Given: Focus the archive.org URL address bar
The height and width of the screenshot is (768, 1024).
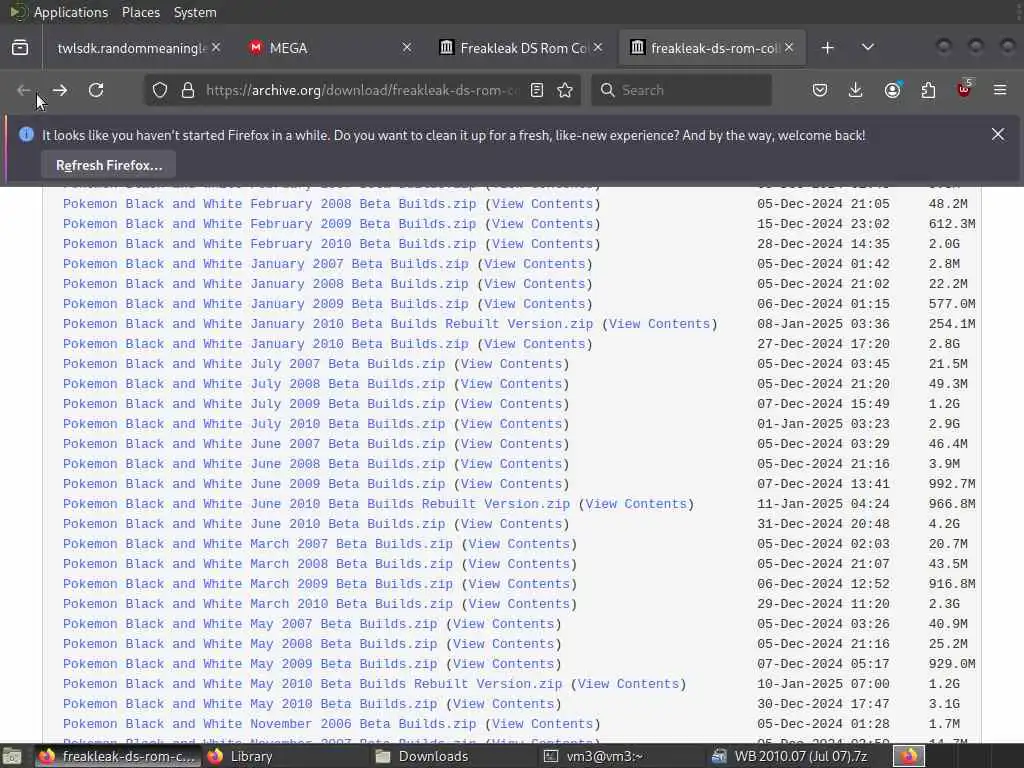Looking at the screenshot, I should pyautogui.click(x=360, y=90).
